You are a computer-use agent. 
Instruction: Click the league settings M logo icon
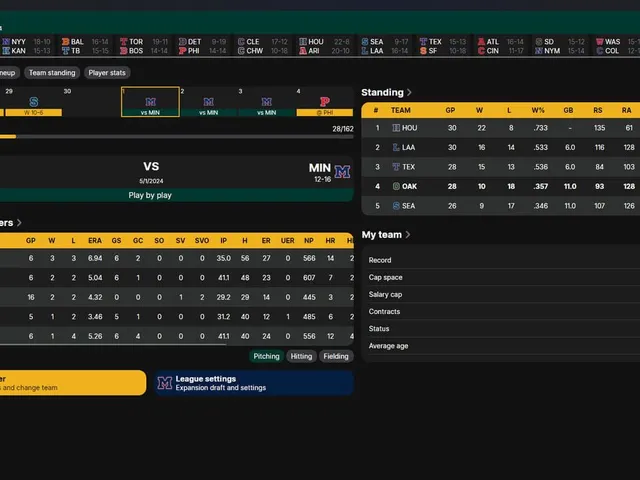pyautogui.click(x=164, y=383)
